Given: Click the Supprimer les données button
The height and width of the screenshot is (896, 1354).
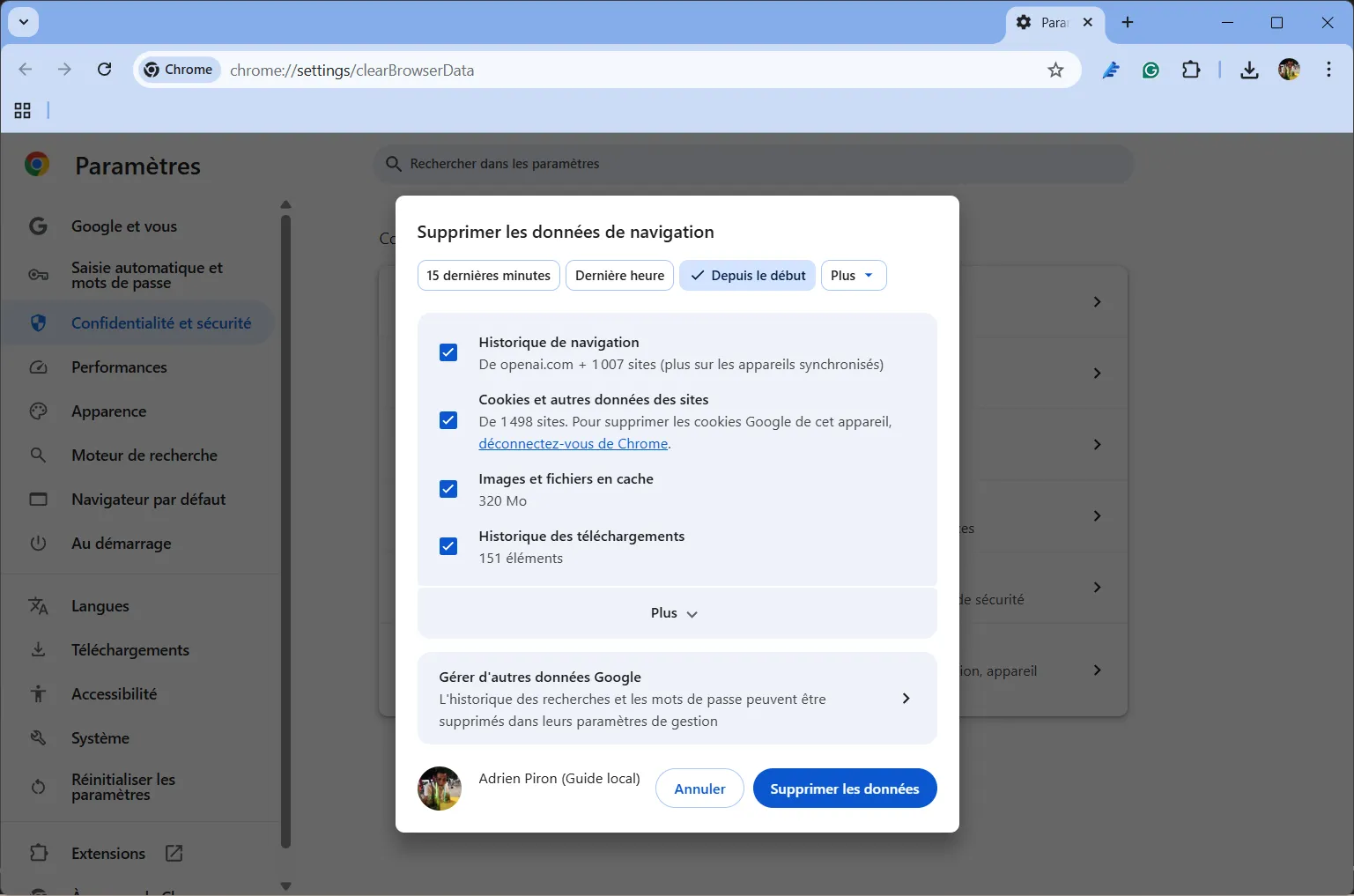Looking at the screenshot, I should (844, 788).
